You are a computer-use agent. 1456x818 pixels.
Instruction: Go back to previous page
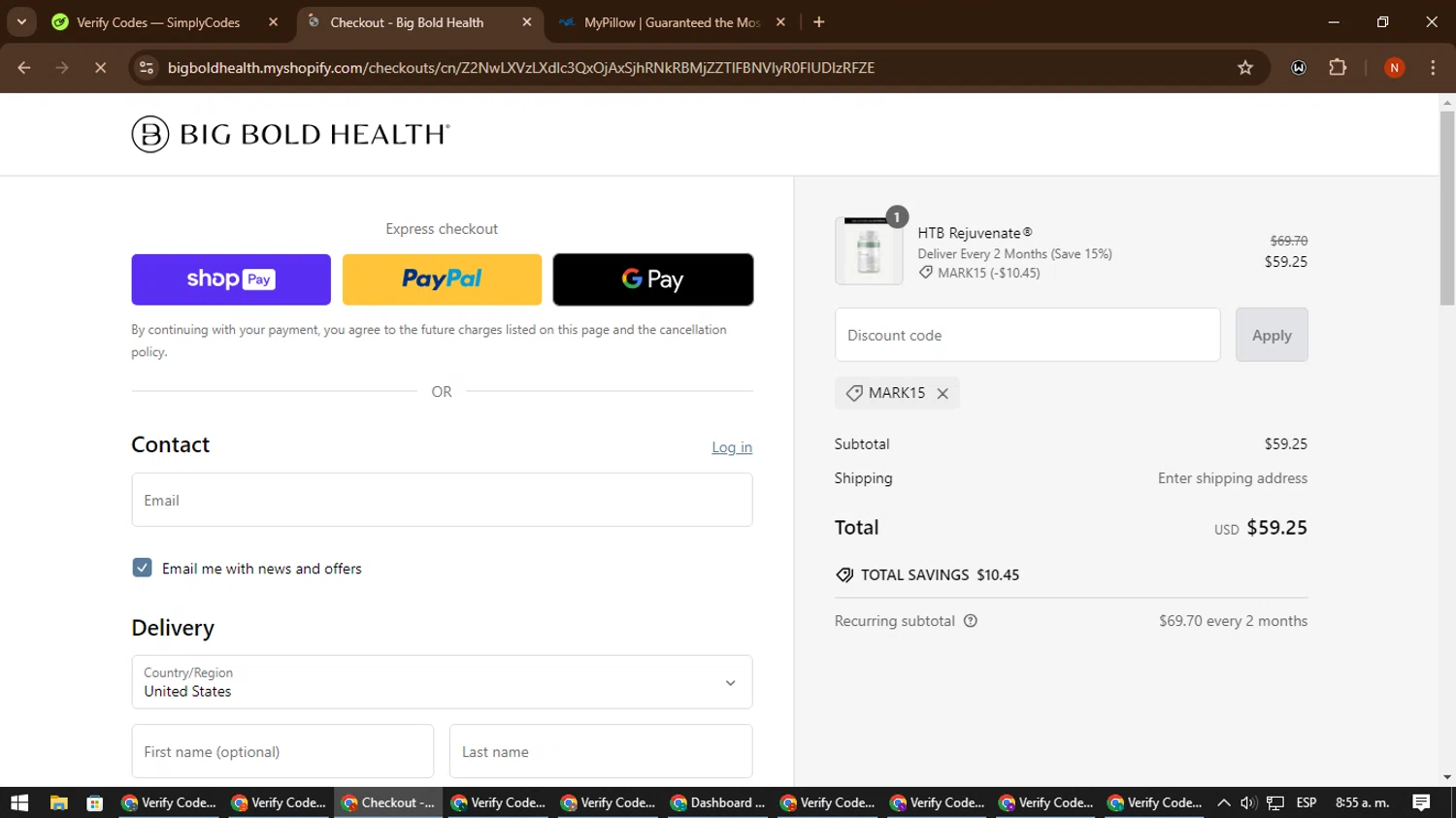(x=24, y=68)
